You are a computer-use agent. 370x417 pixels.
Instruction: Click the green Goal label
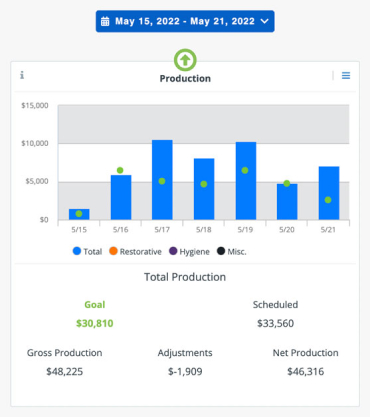pos(95,305)
